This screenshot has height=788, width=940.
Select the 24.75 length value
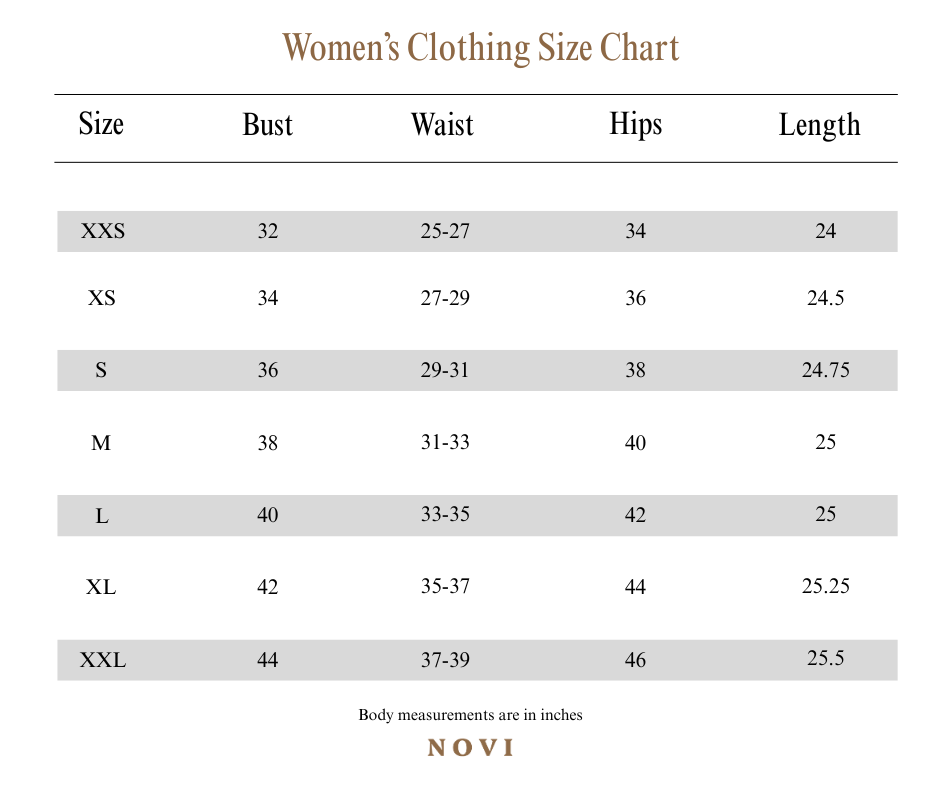[826, 370]
